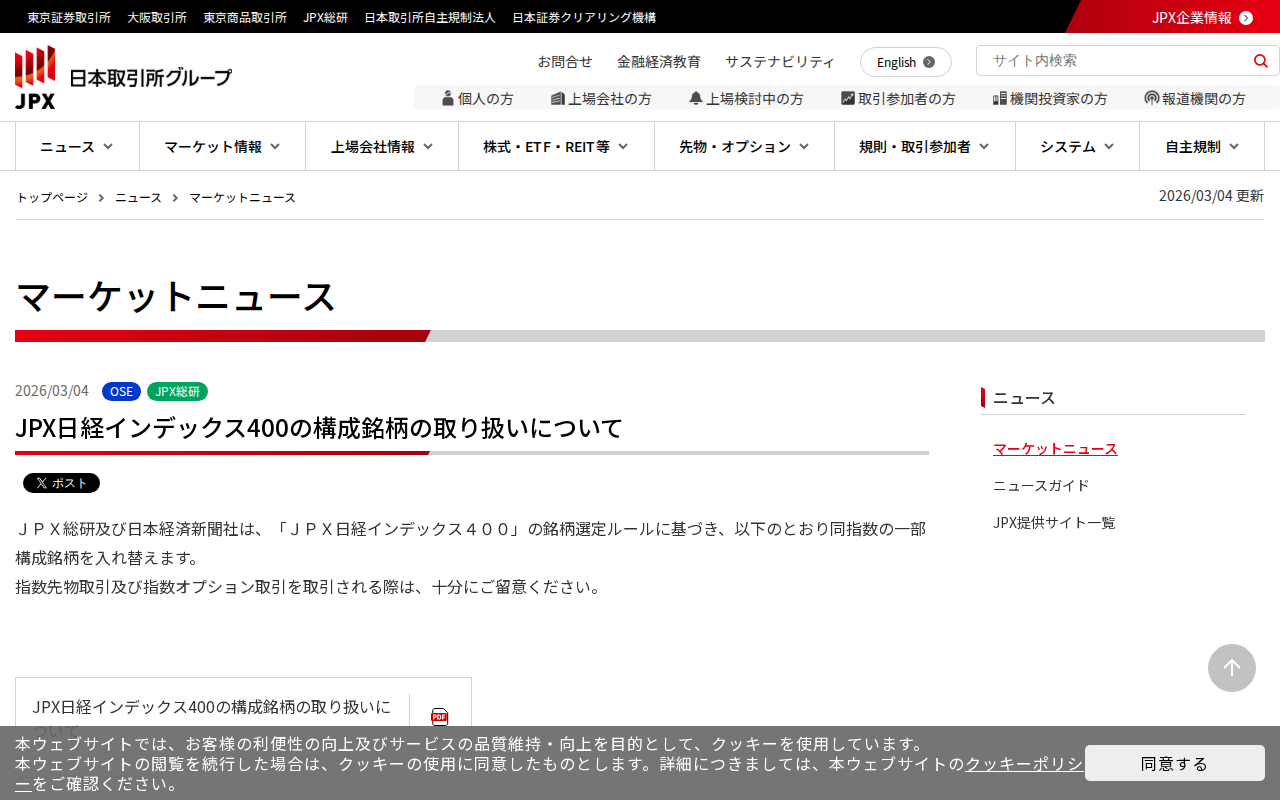Click the building icon beside 上場会社の方
Screen dimensions: 1280x800
click(558, 98)
